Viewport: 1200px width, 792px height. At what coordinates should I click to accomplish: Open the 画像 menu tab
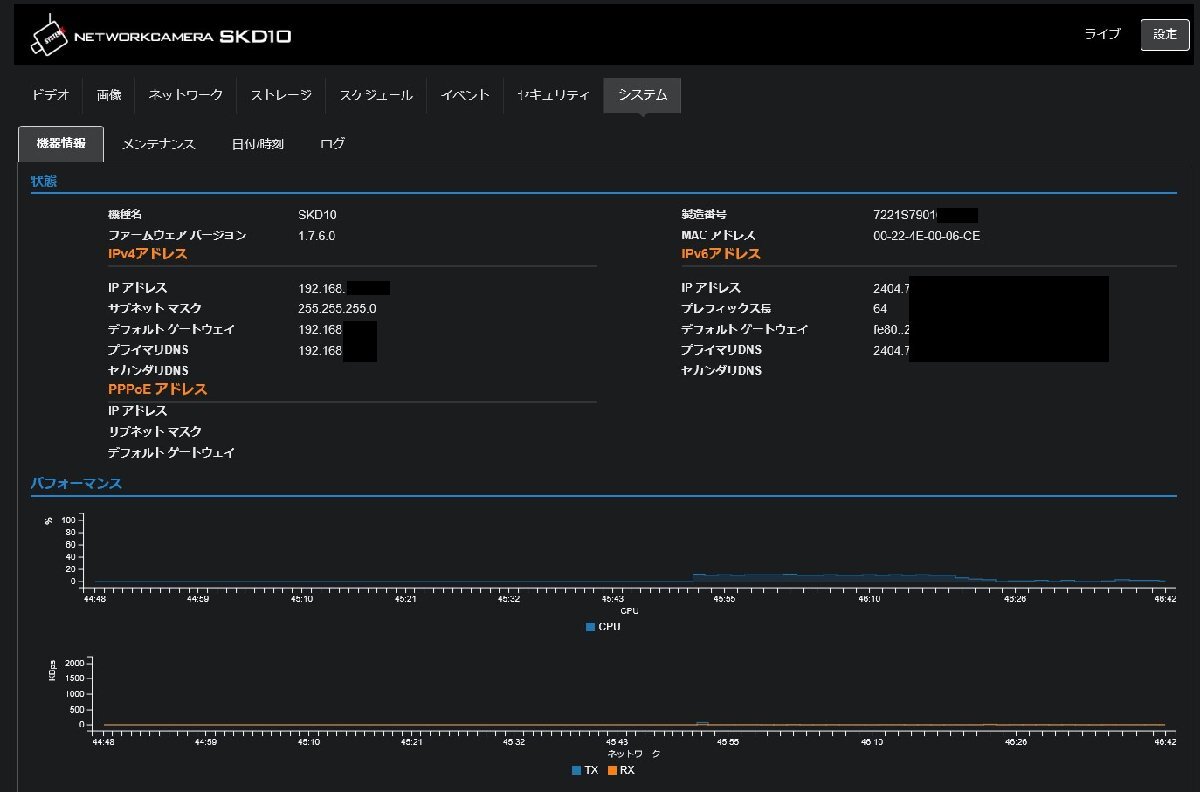(x=109, y=95)
